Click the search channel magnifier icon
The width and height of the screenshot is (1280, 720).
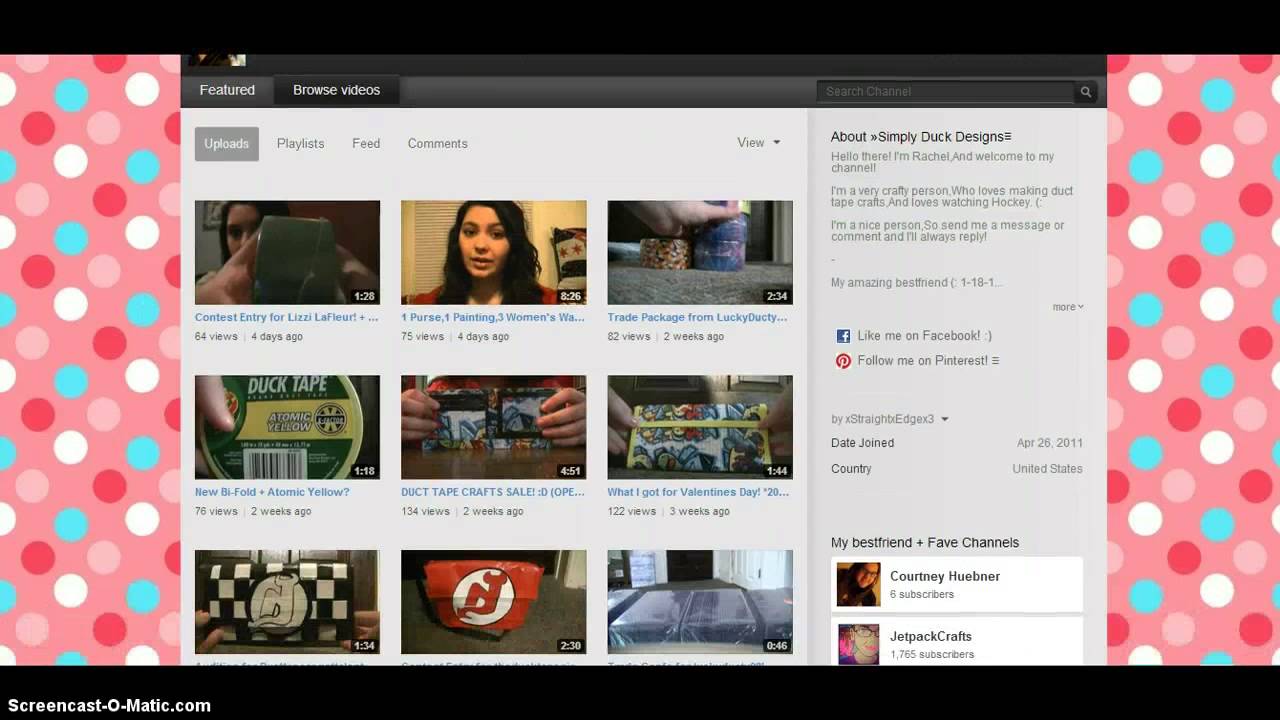pos(1085,91)
